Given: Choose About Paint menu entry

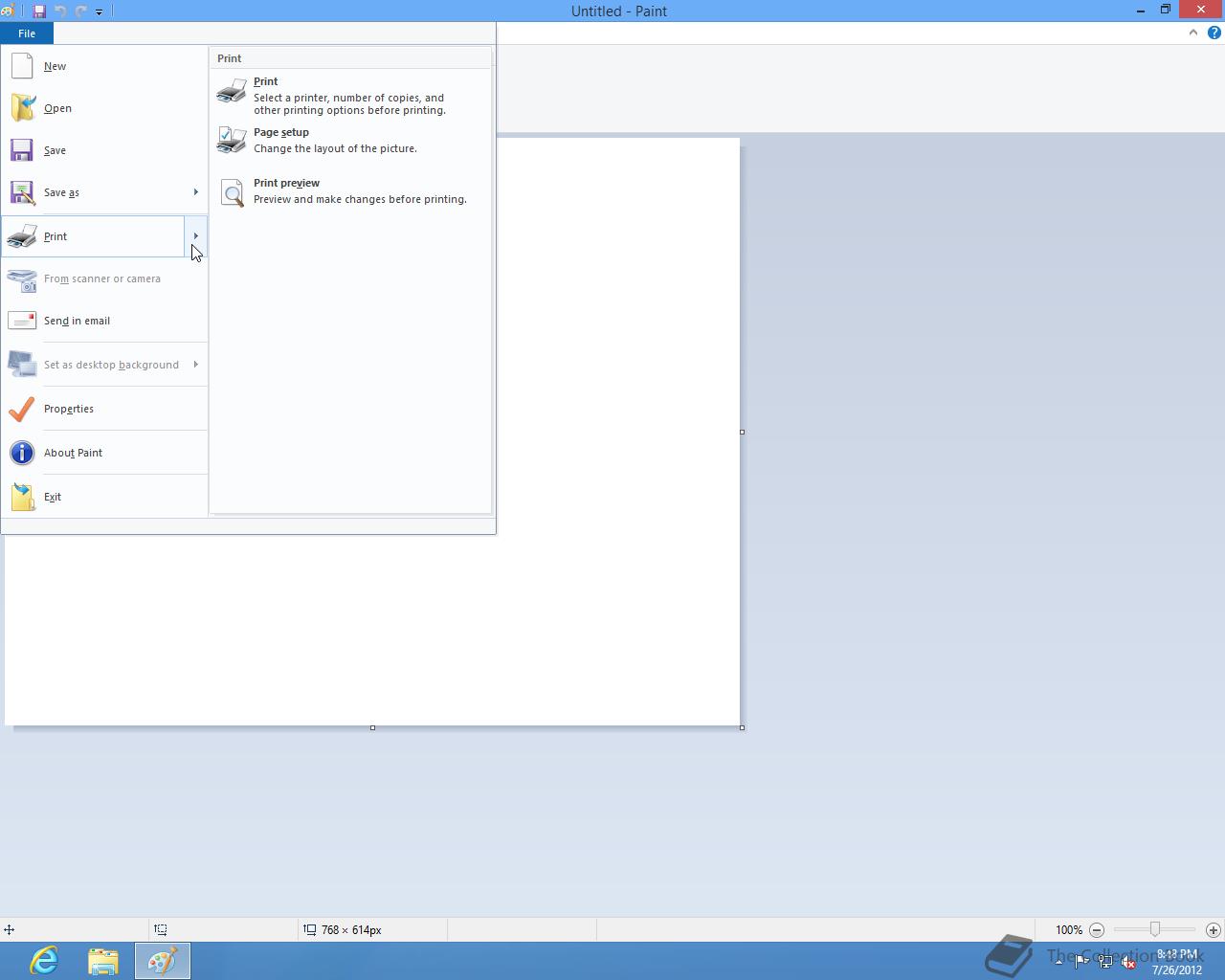Looking at the screenshot, I should click(104, 453).
